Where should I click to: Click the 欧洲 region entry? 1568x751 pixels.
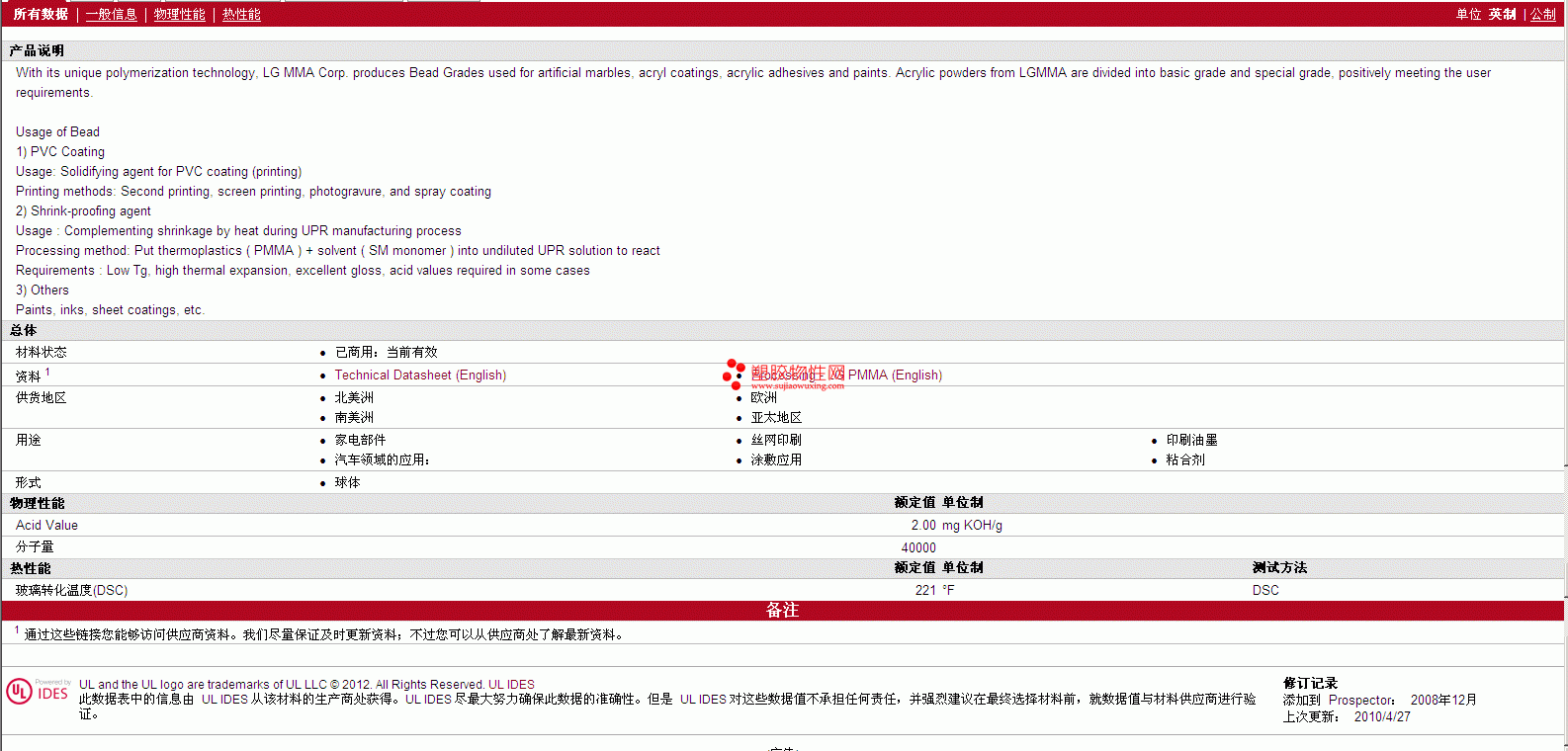point(763,397)
